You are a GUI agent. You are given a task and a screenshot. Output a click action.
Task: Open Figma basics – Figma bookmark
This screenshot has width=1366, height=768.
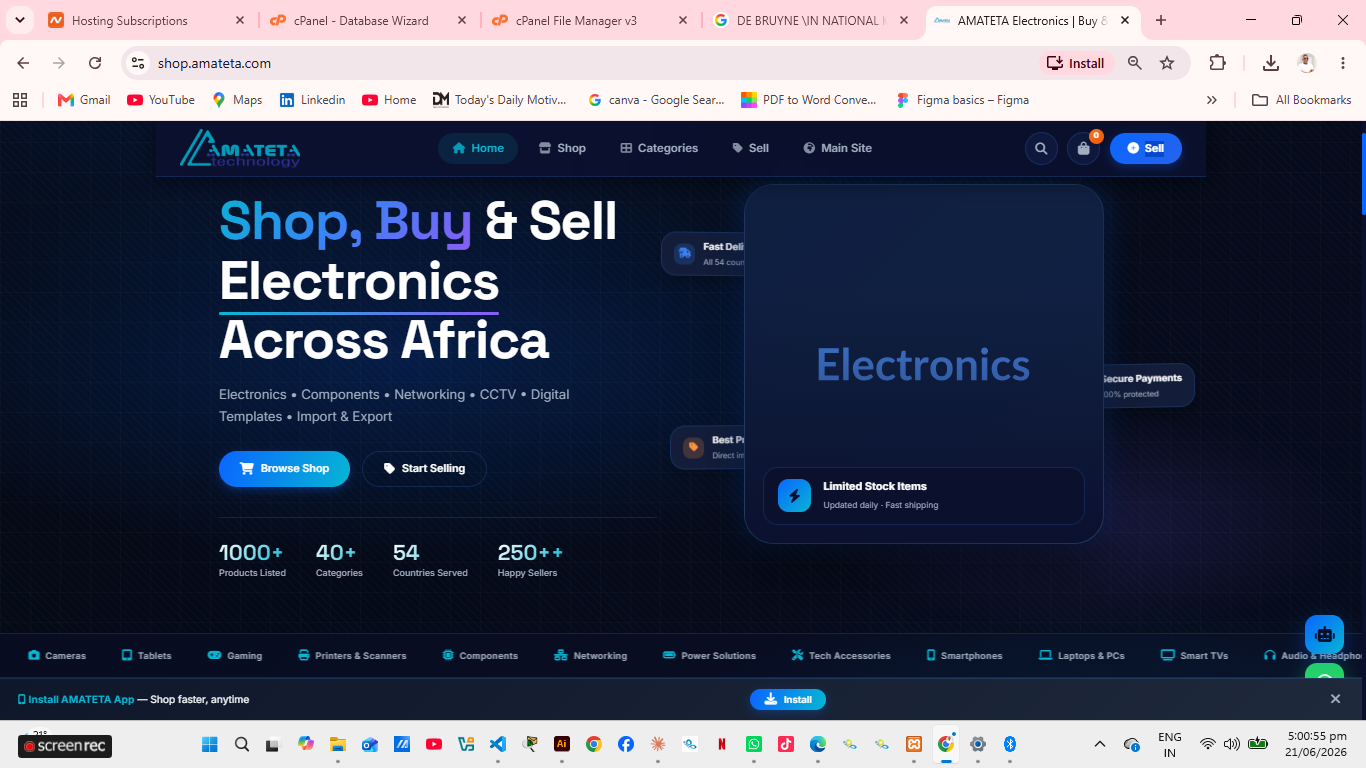pyautogui.click(x=962, y=100)
